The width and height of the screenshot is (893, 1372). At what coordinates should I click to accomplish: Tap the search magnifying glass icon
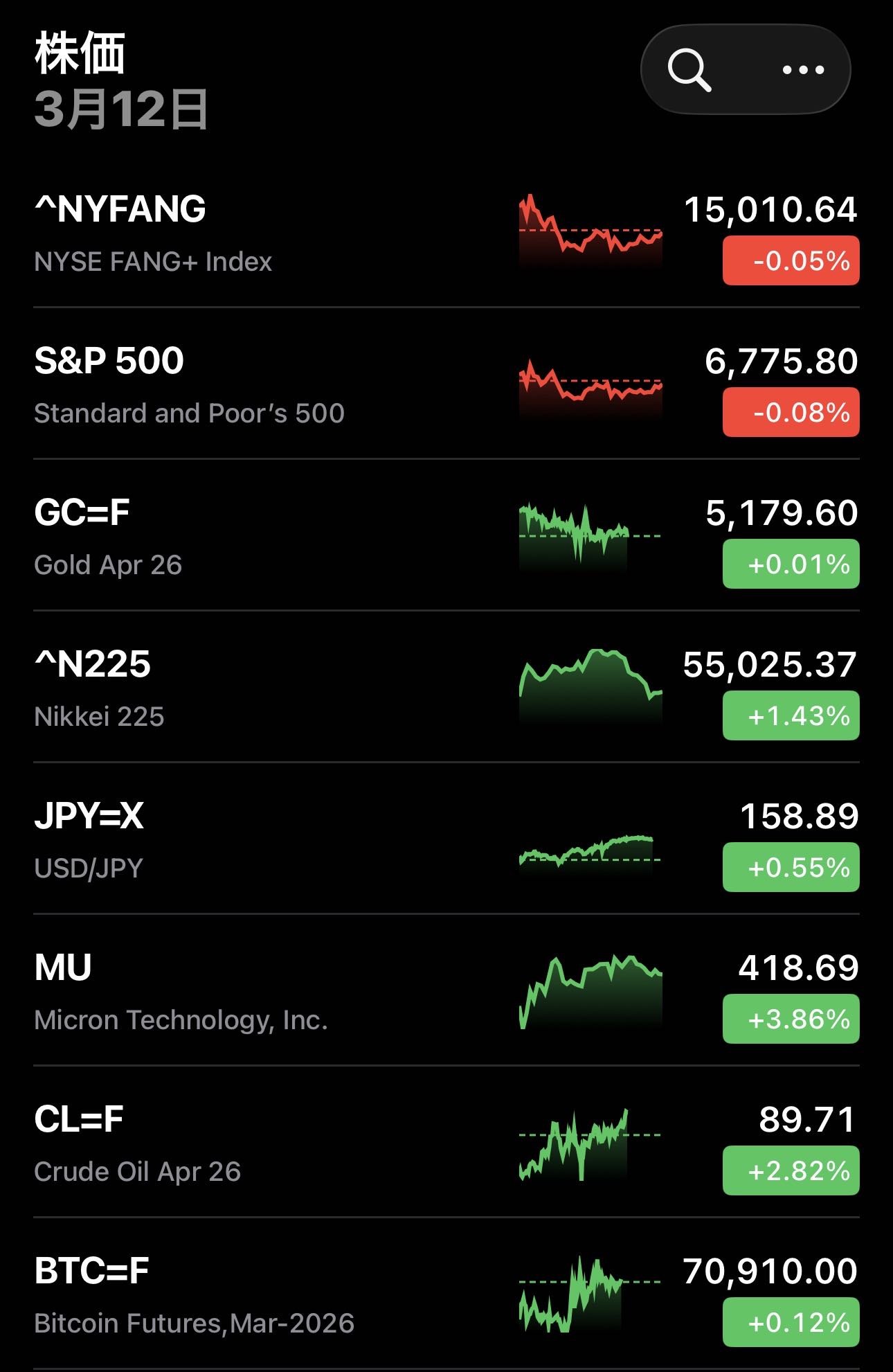click(x=689, y=70)
